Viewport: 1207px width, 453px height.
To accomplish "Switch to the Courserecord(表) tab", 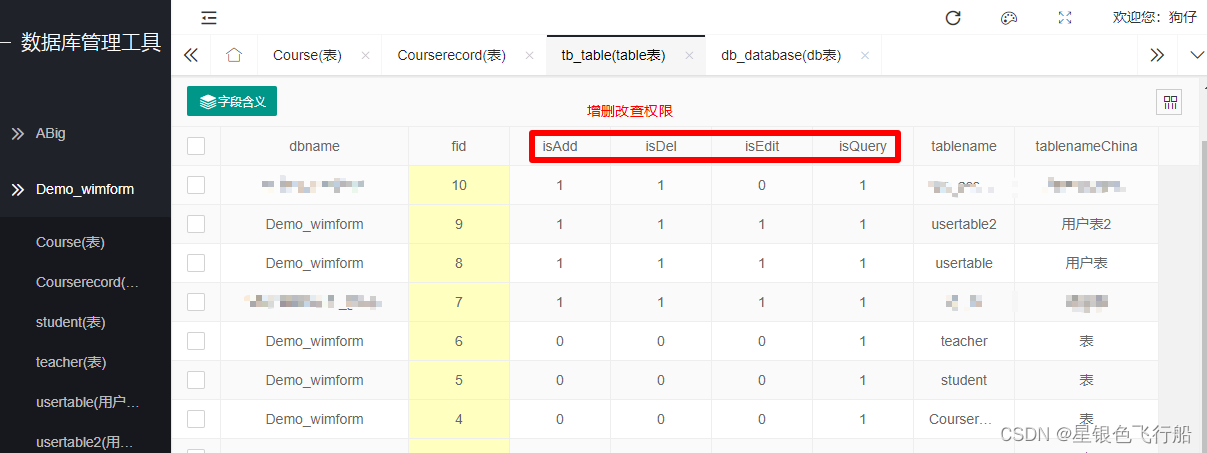I will pos(451,56).
